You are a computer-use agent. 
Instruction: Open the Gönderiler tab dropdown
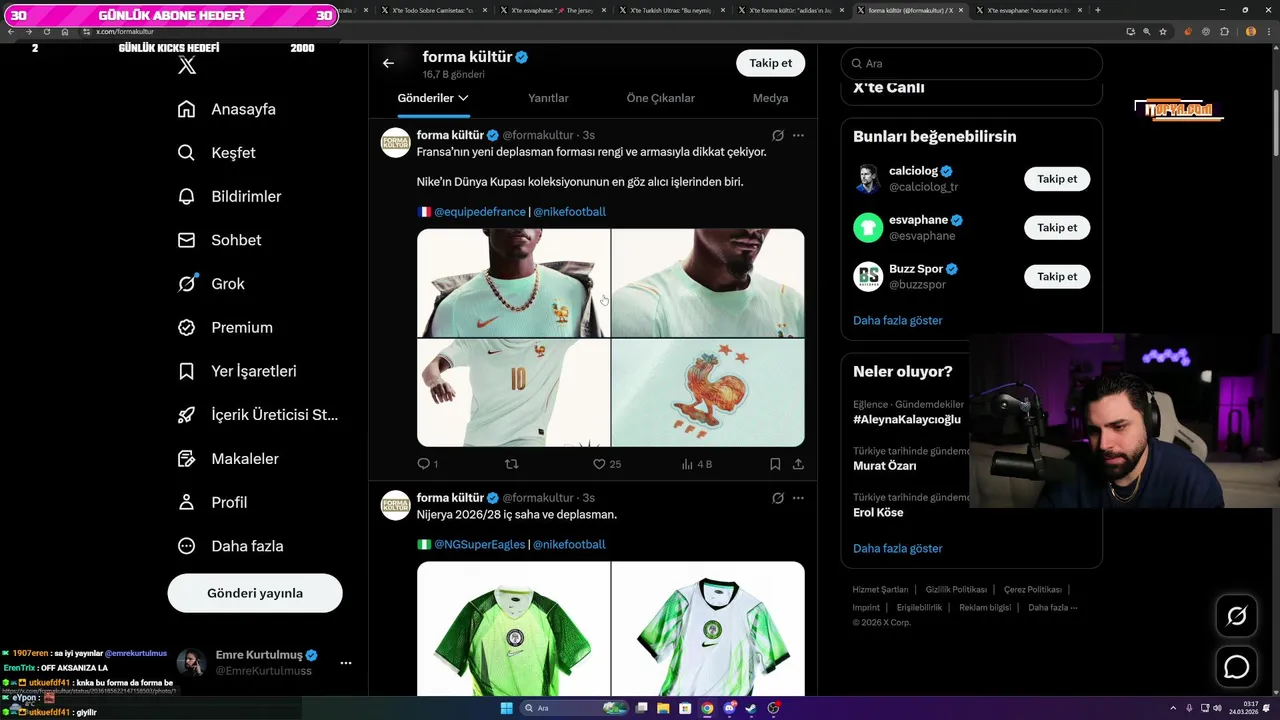[x=433, y=98]
